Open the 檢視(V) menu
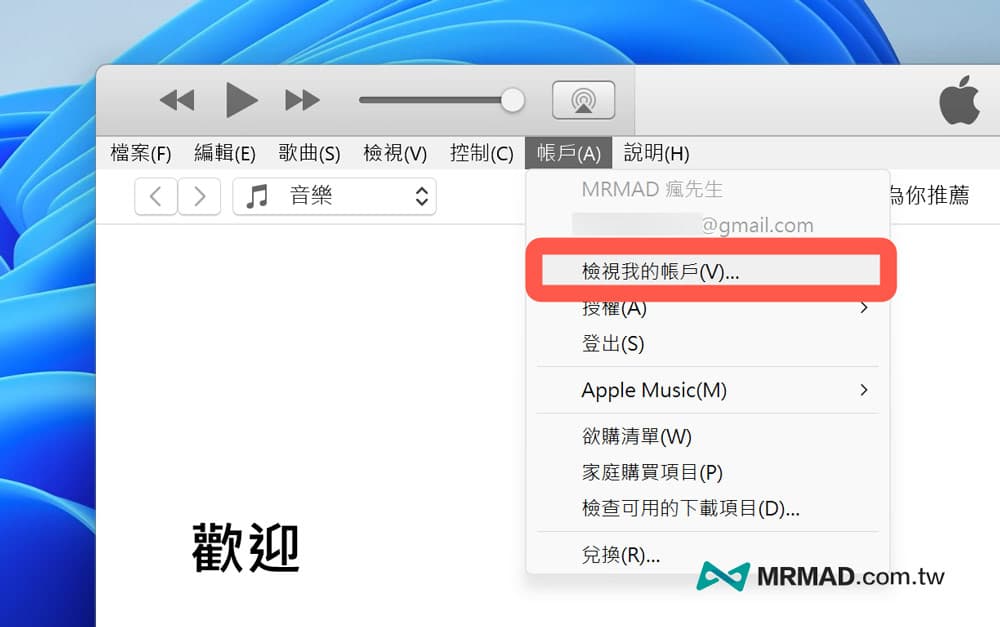 (x=395, y=153)
